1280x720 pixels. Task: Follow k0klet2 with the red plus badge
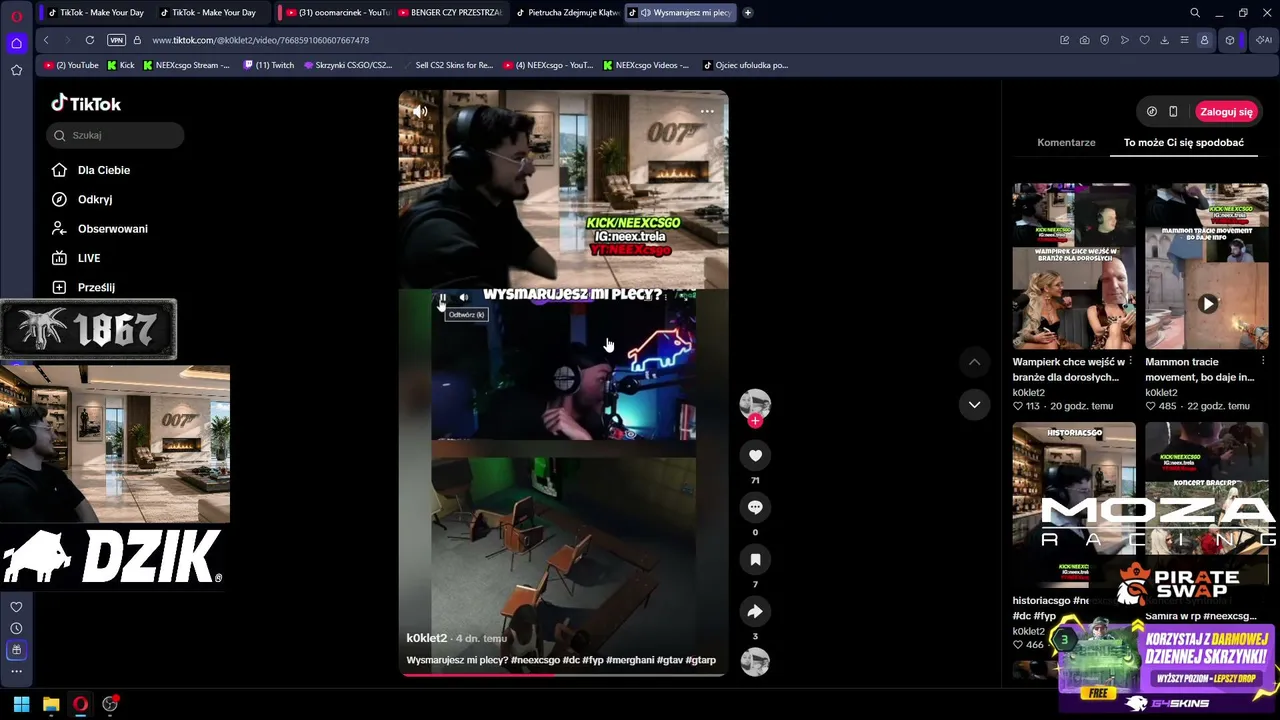(x=755, y=421)
